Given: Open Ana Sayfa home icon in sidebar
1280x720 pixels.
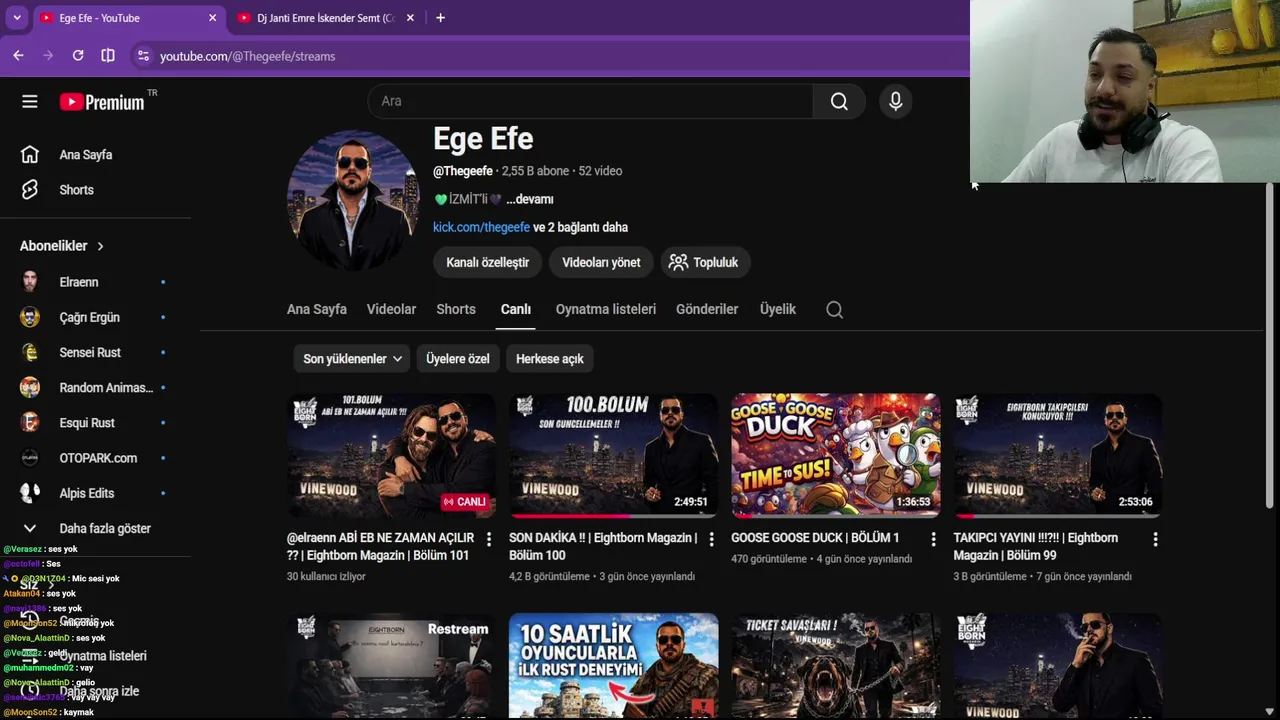Looking at the screenshot, I should (x=30, y=155).
